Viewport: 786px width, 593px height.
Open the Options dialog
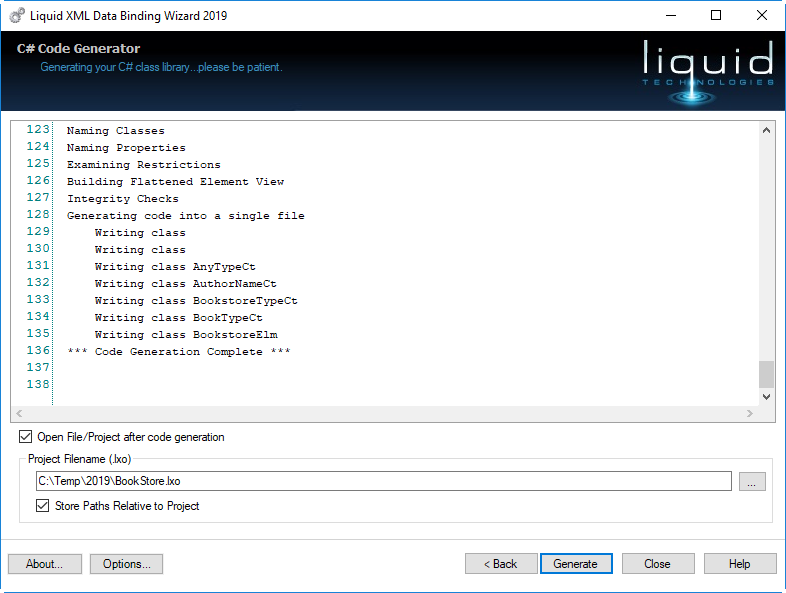(126, 564)
